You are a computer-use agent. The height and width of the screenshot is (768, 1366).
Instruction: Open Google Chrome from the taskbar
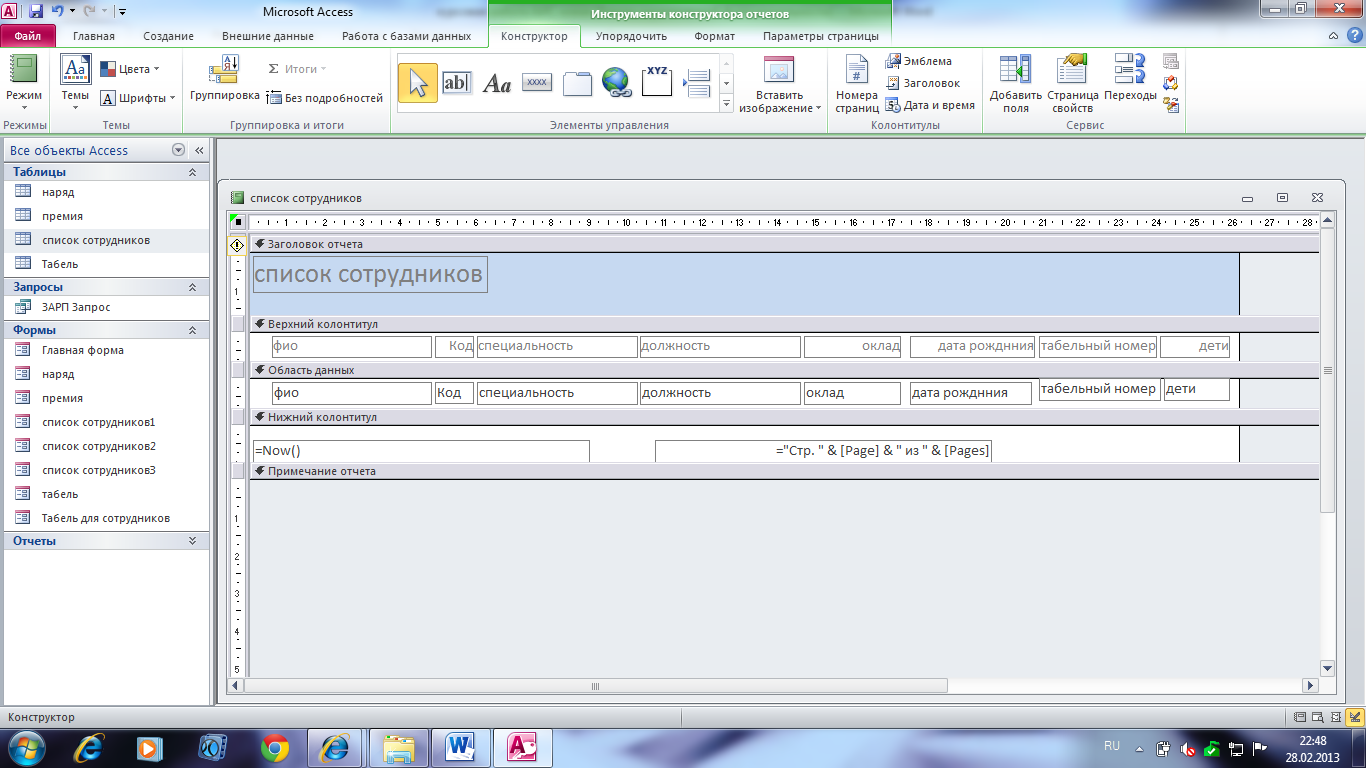click(x=275, y=747)
